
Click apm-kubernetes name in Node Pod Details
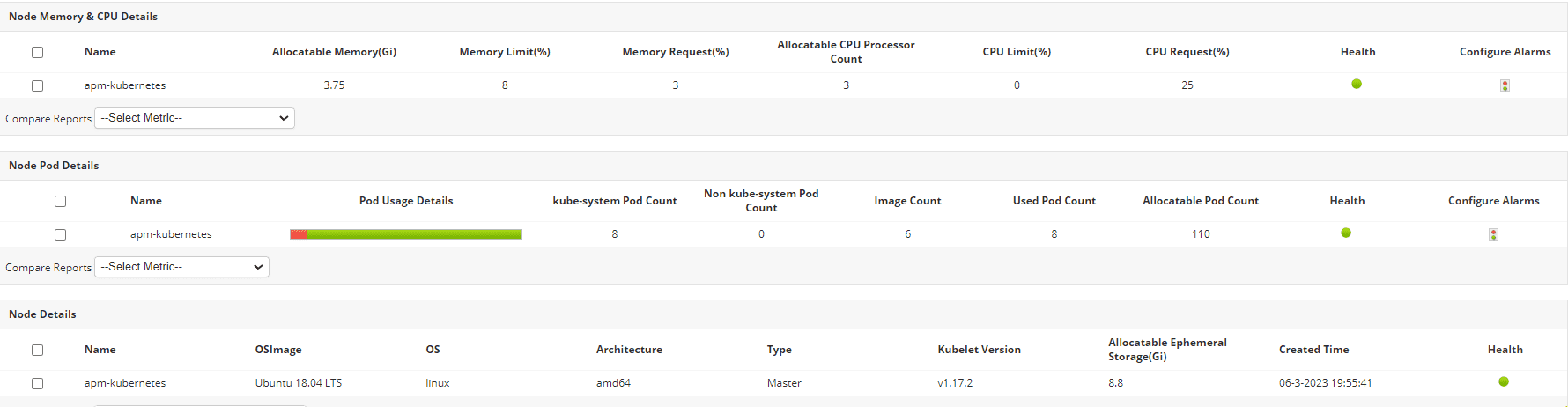pos(171,234)
